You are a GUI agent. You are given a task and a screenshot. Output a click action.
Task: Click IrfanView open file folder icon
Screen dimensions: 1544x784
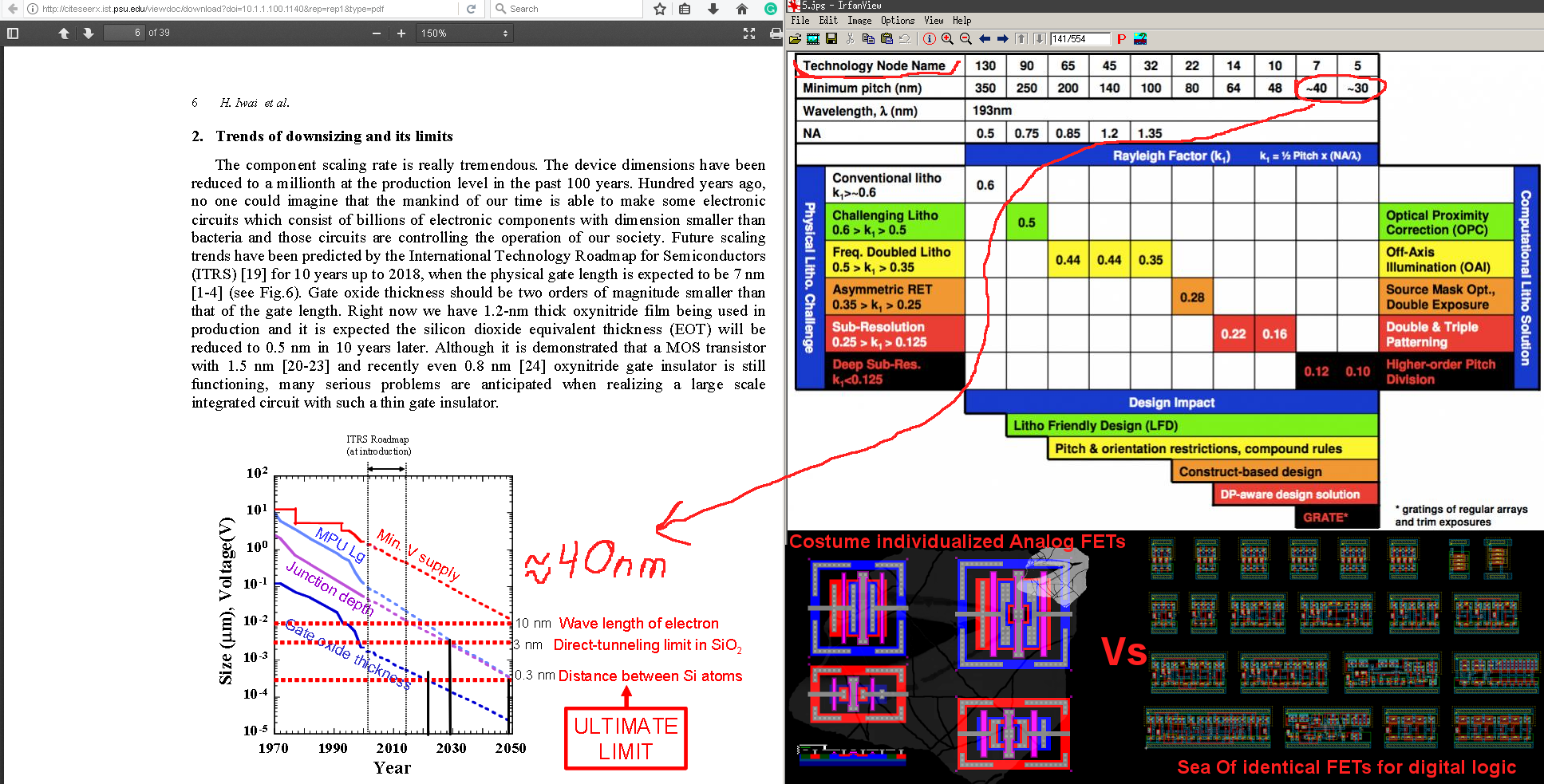(x=796, y=39)
